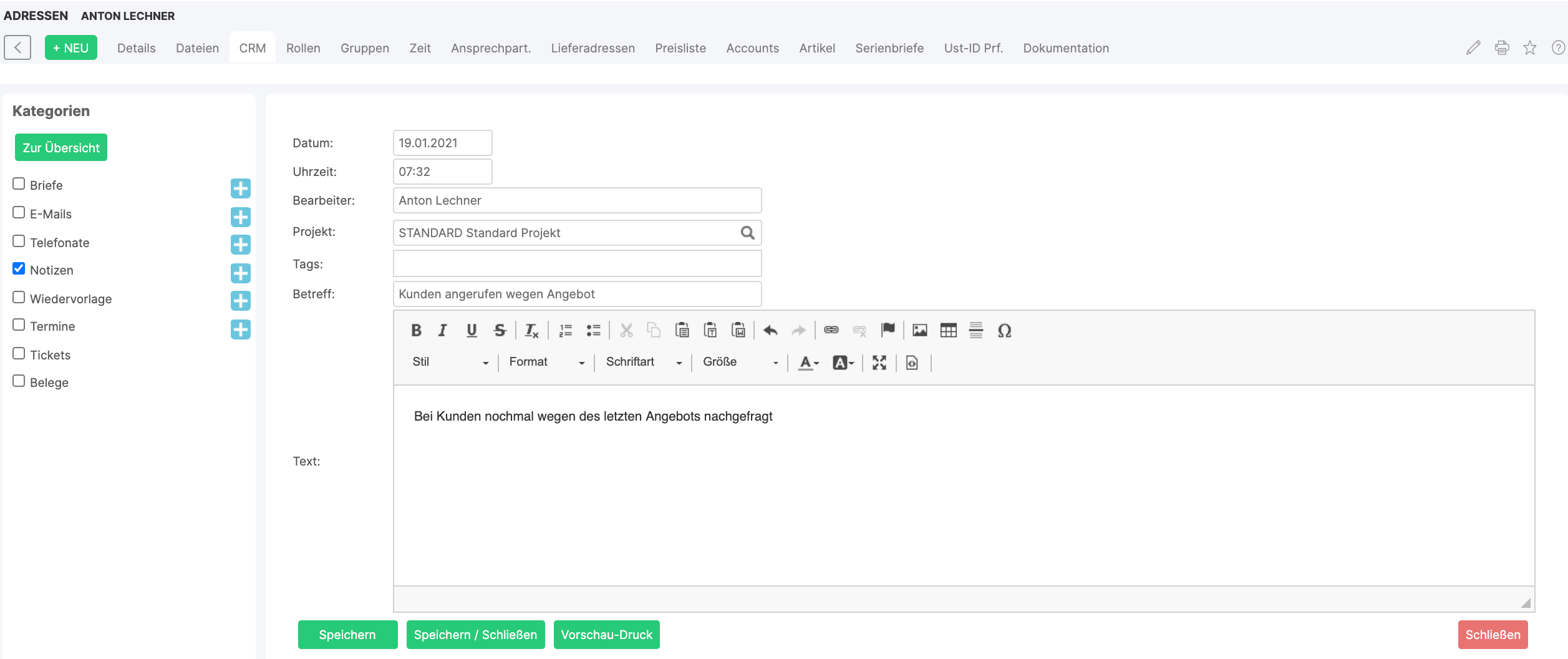Enable the E-Mails category checkbox
Viewport: 1568px width, 659px height.
(x=19, y=213)
